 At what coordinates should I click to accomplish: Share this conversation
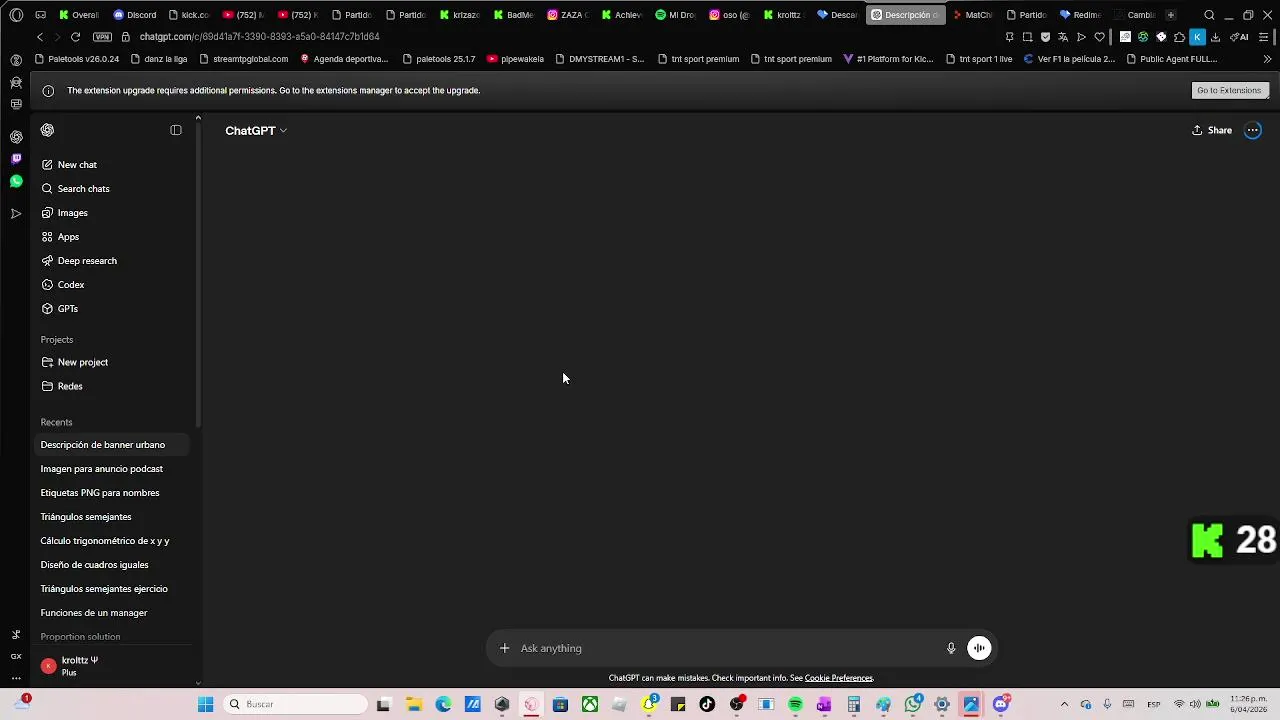coord(1212,130)
